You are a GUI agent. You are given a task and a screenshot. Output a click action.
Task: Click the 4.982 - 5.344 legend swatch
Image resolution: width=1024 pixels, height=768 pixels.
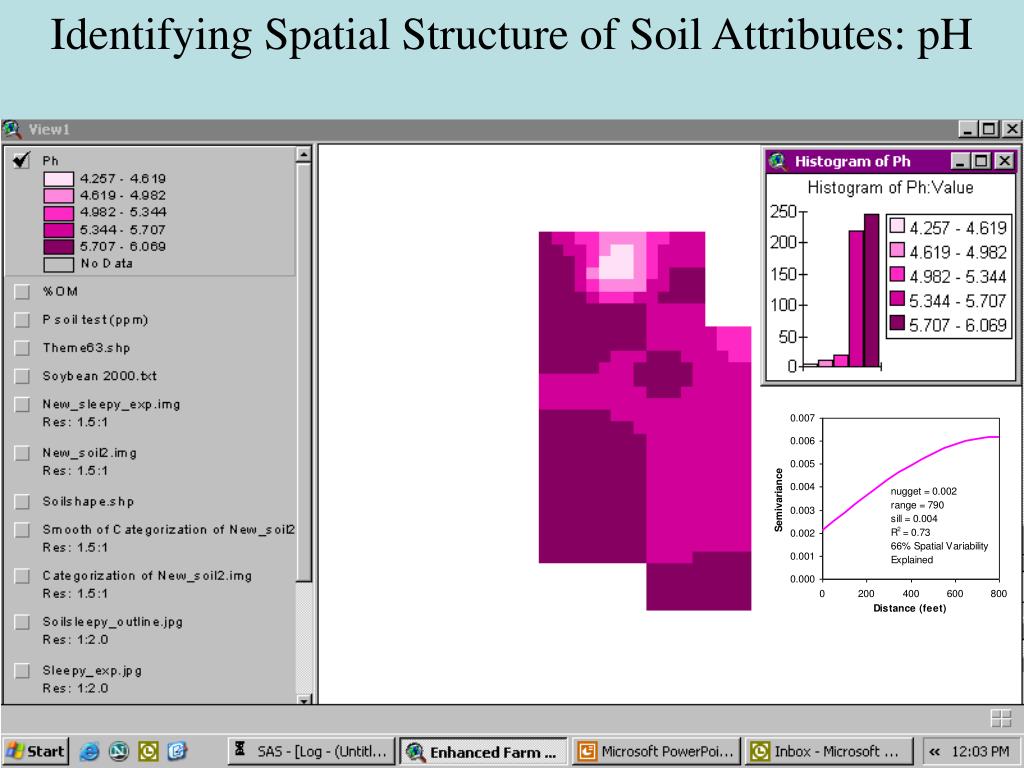pos(59,212)
